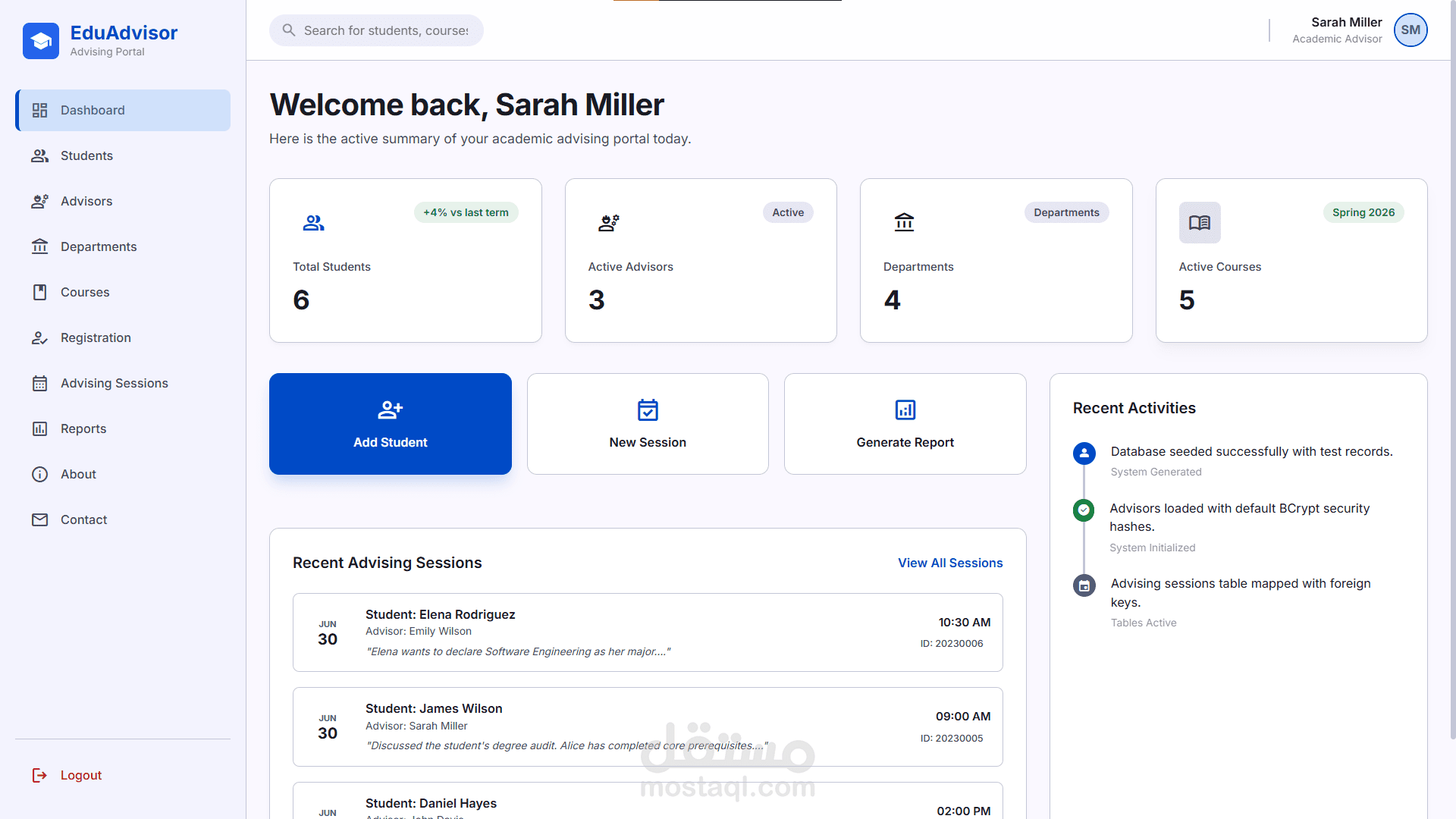1456x819 pixels.
Task: Open the Dashboard menu item
Action: [123, 111]
